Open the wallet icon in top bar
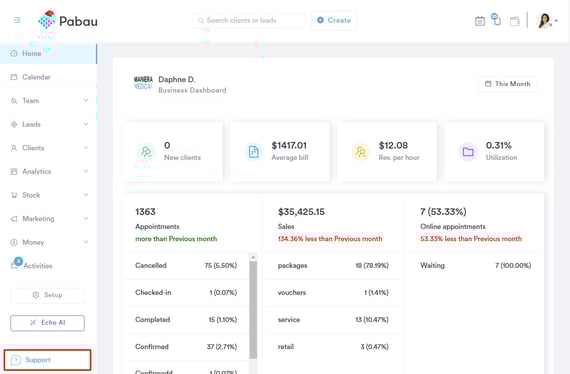The image size is (570, 374). click(515, 21)
